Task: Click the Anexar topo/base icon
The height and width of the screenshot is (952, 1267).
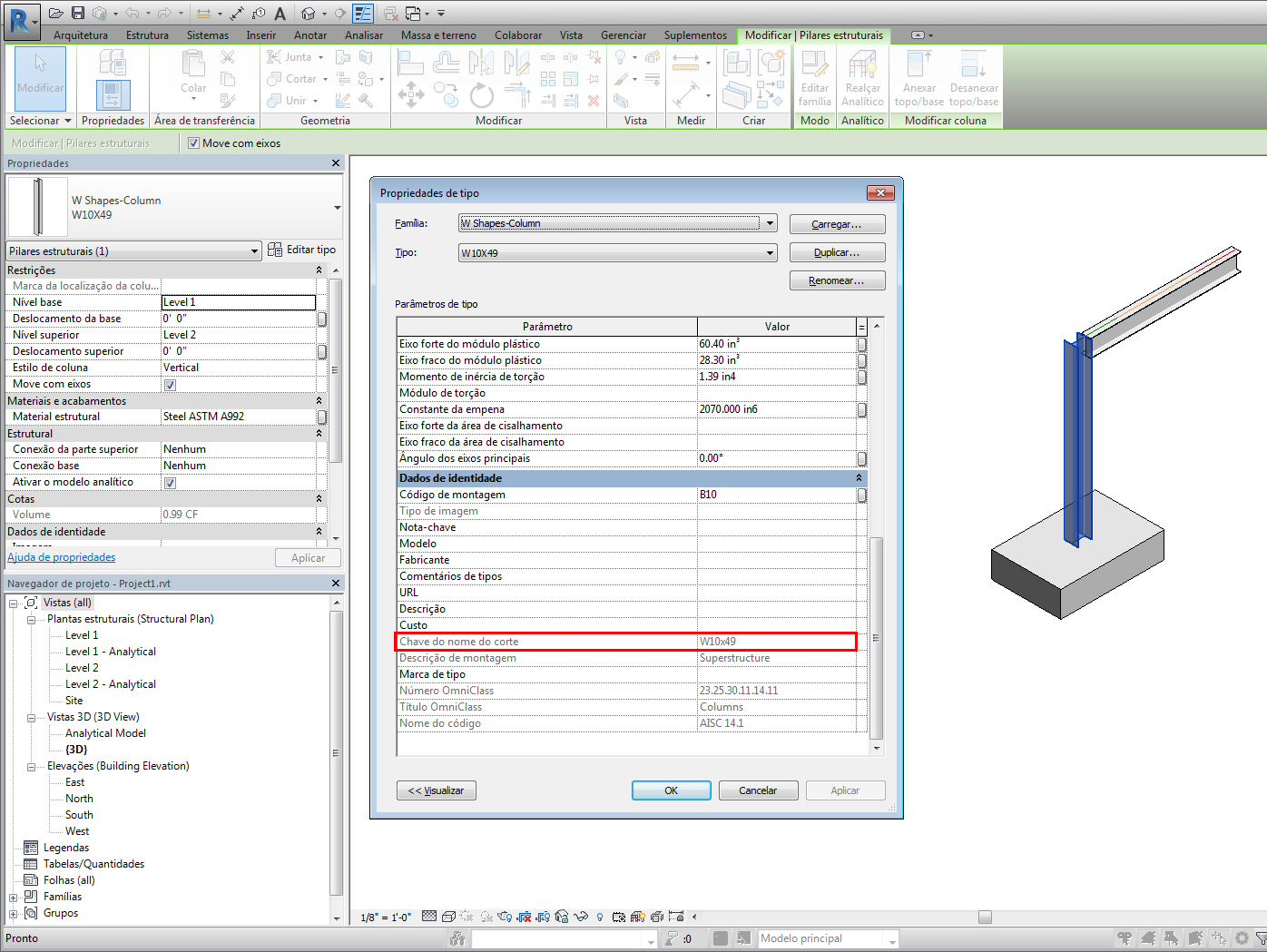Action: pos(918,79)
